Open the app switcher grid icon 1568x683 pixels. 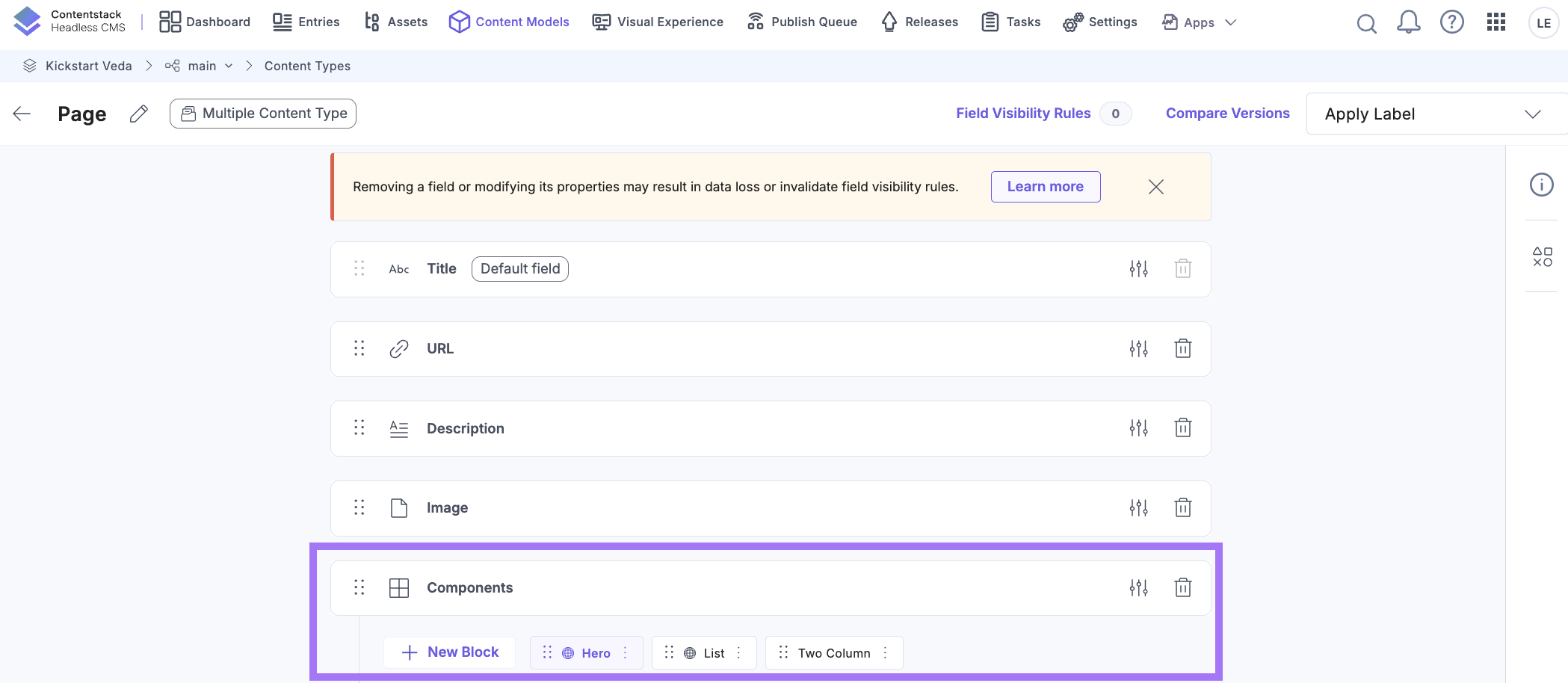click(x=1496, y=22)
